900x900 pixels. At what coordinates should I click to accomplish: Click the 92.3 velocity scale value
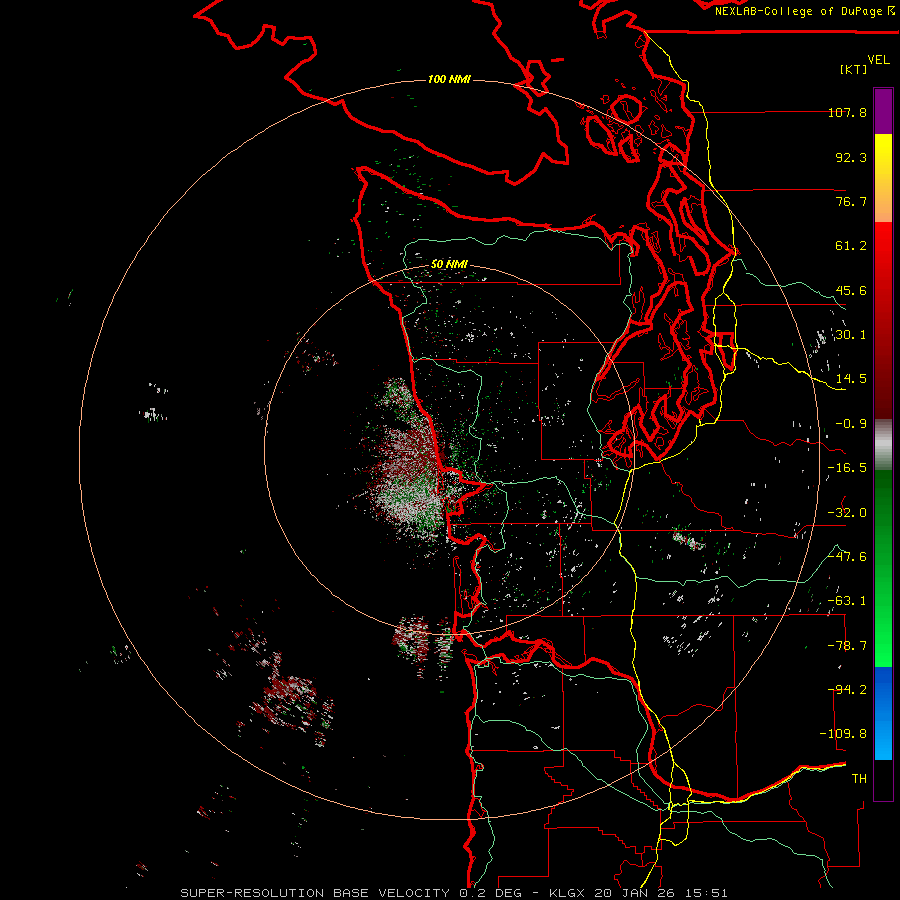851,157
